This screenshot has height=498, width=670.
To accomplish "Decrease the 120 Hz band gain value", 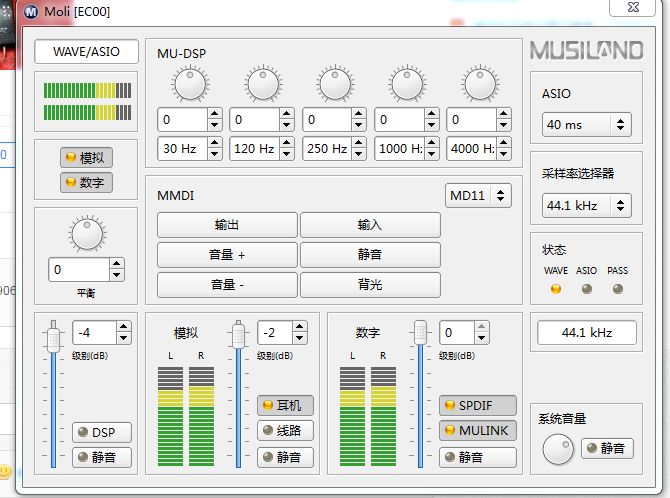I will point(287,125).
